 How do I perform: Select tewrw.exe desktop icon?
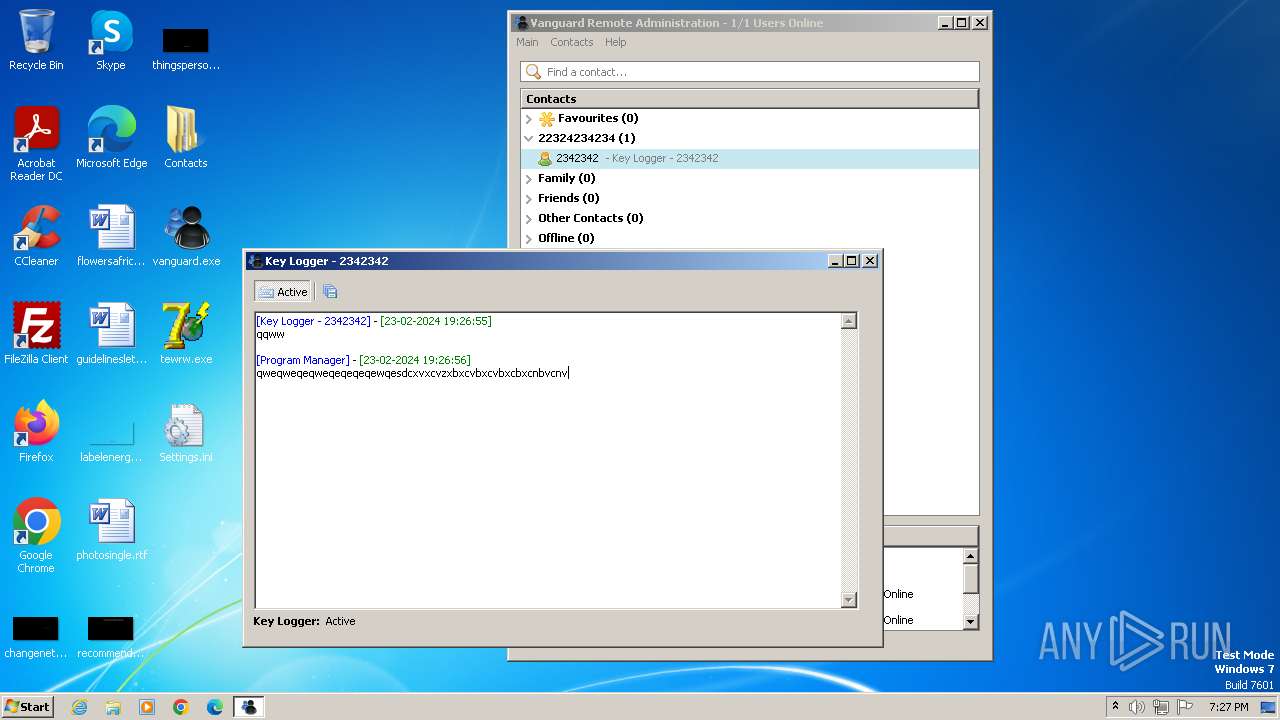tap(186, 334)
